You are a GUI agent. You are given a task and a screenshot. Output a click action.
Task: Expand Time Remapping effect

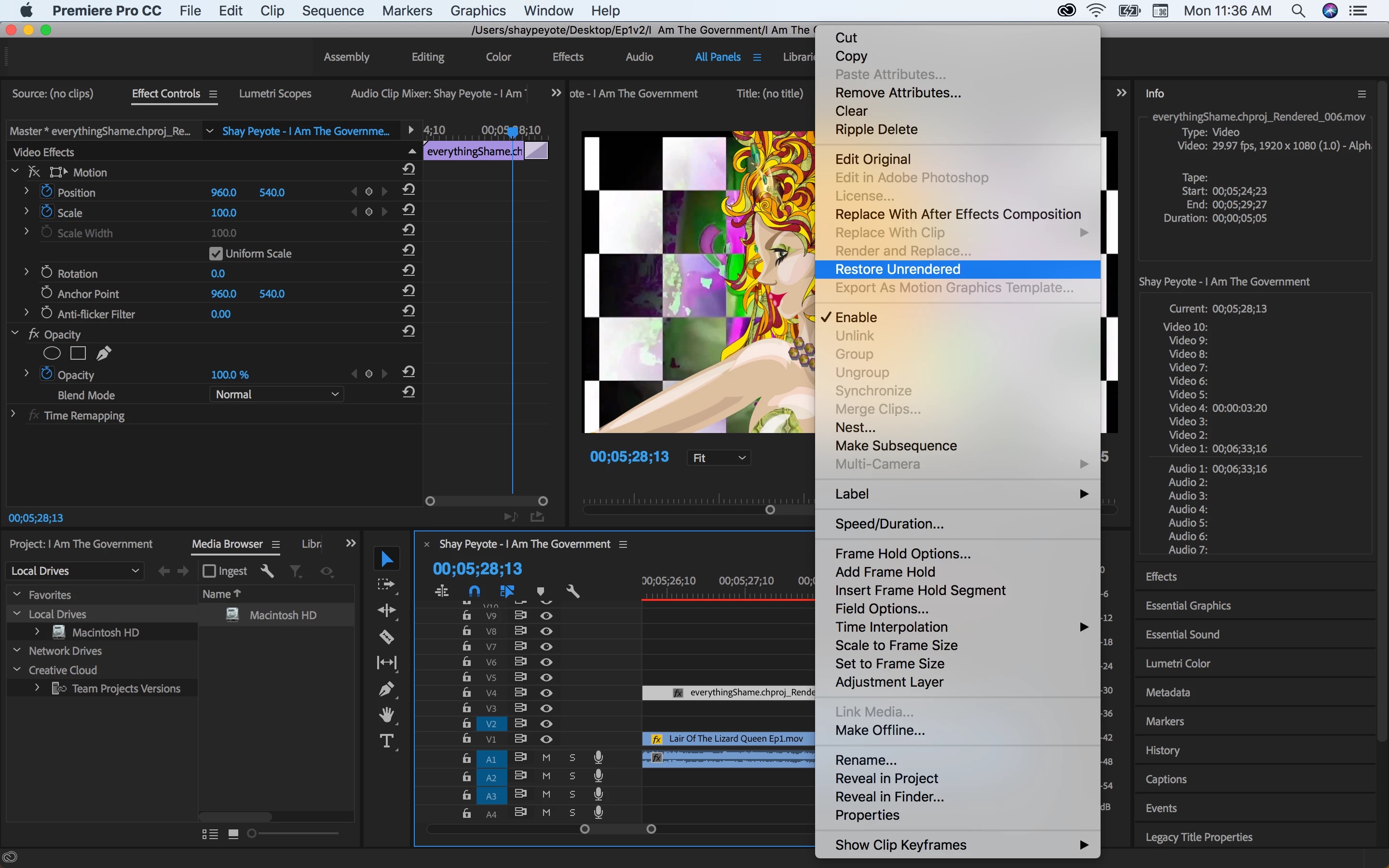pyautogui.click(x=13, y=414)
